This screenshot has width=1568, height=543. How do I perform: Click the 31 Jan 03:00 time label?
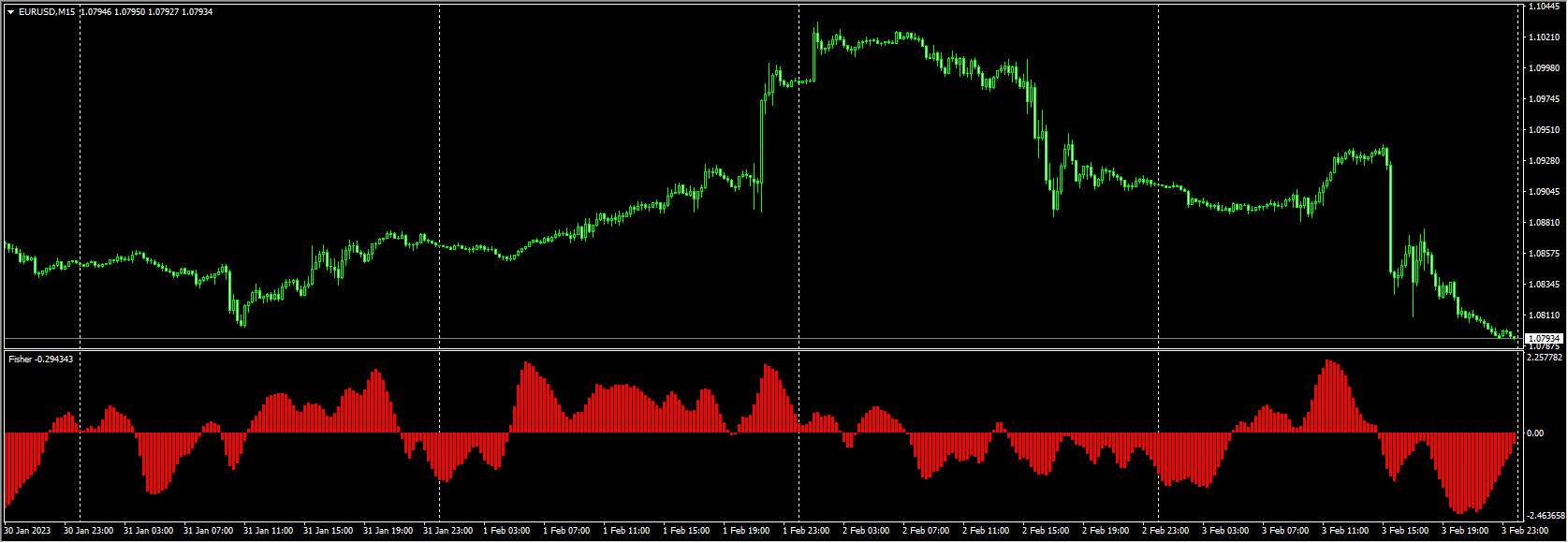click(x=148, y=531)
